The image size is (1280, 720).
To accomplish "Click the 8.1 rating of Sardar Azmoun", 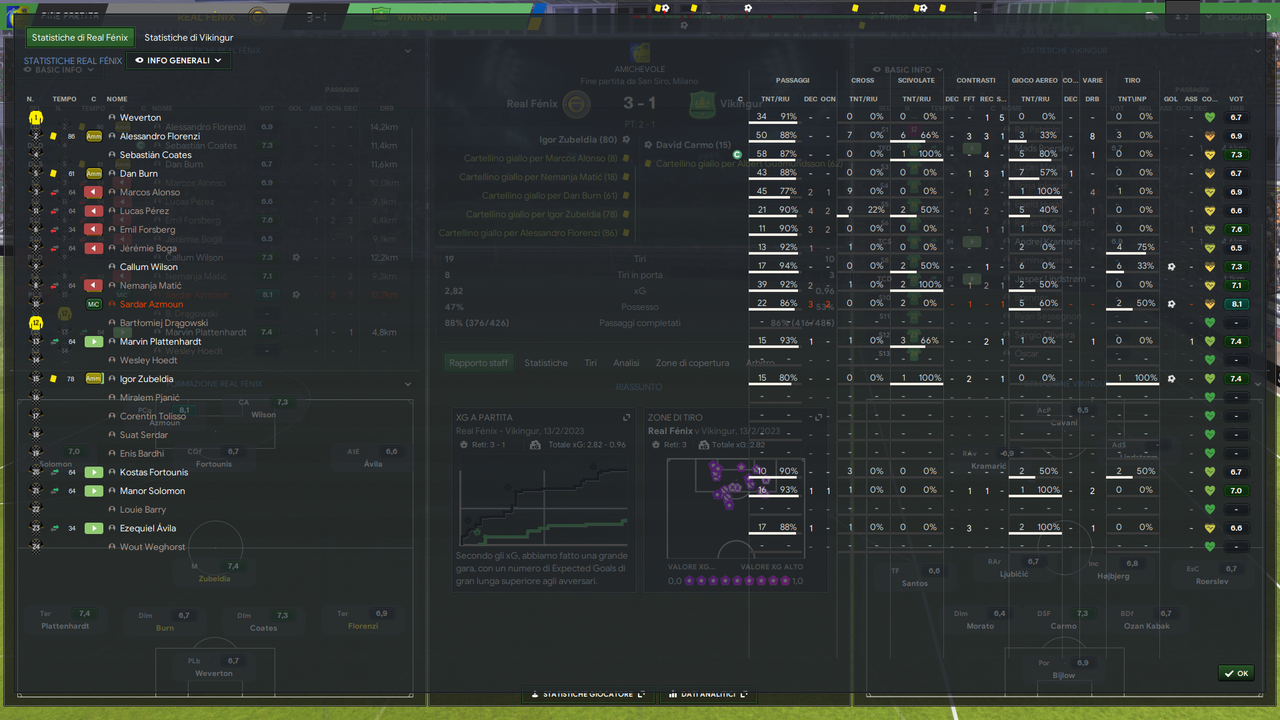I will tap(1236, 304).
